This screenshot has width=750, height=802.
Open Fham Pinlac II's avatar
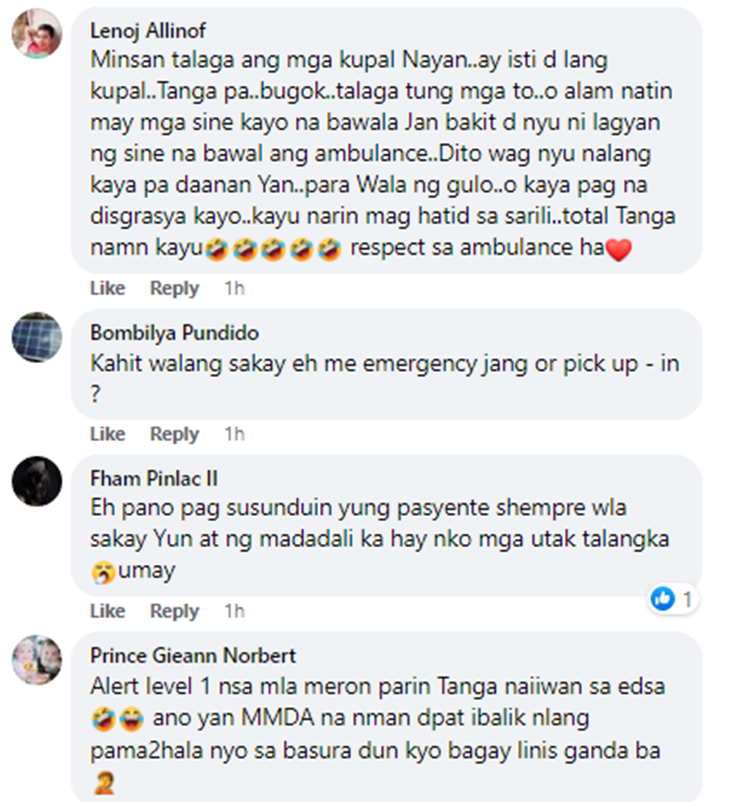[37, 481]
